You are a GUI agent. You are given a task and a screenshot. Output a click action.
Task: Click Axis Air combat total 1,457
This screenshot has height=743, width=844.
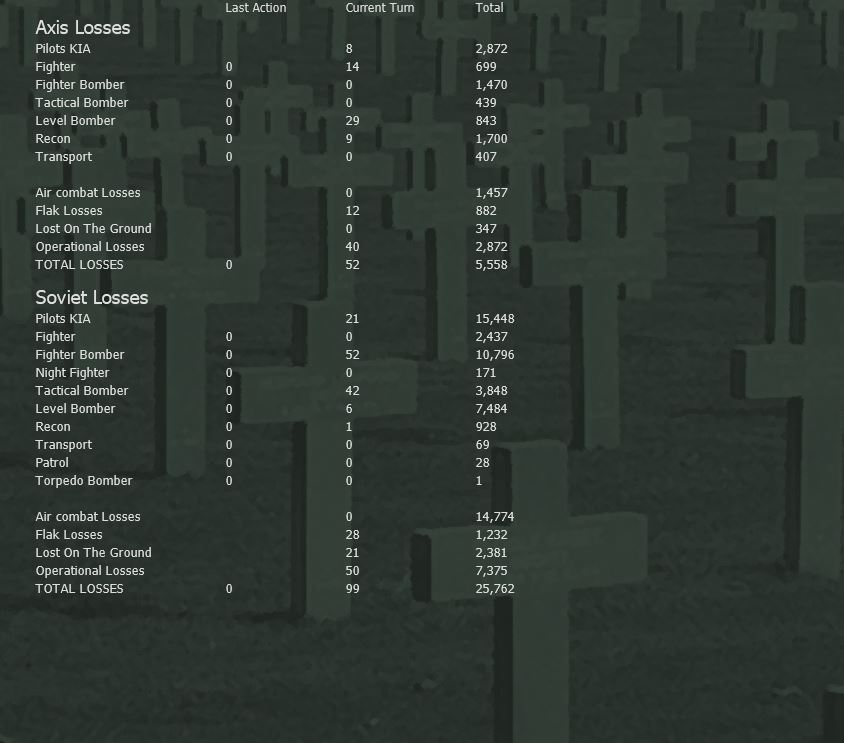(x=491, y=193)
